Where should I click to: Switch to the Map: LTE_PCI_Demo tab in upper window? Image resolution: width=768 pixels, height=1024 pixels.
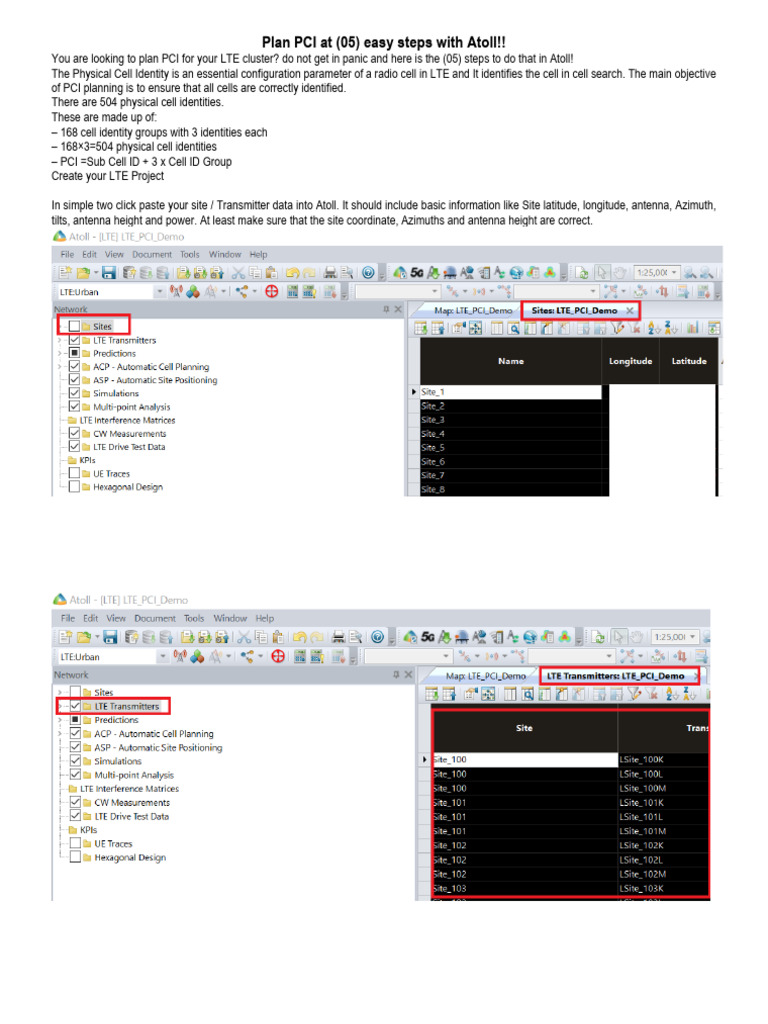[473, 310]
